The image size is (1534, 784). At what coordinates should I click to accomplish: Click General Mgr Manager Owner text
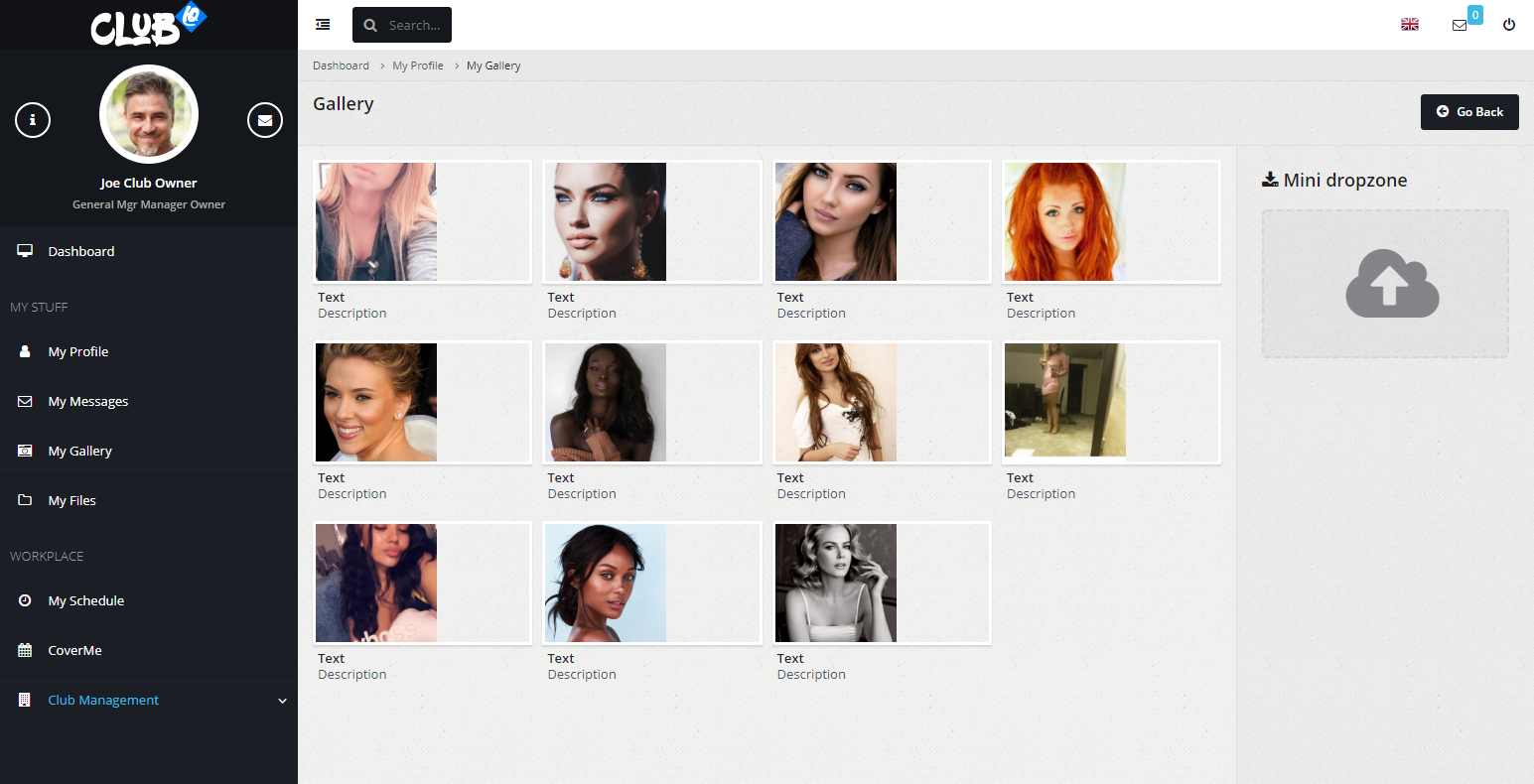pyautogui.click(x=149, y=204)
